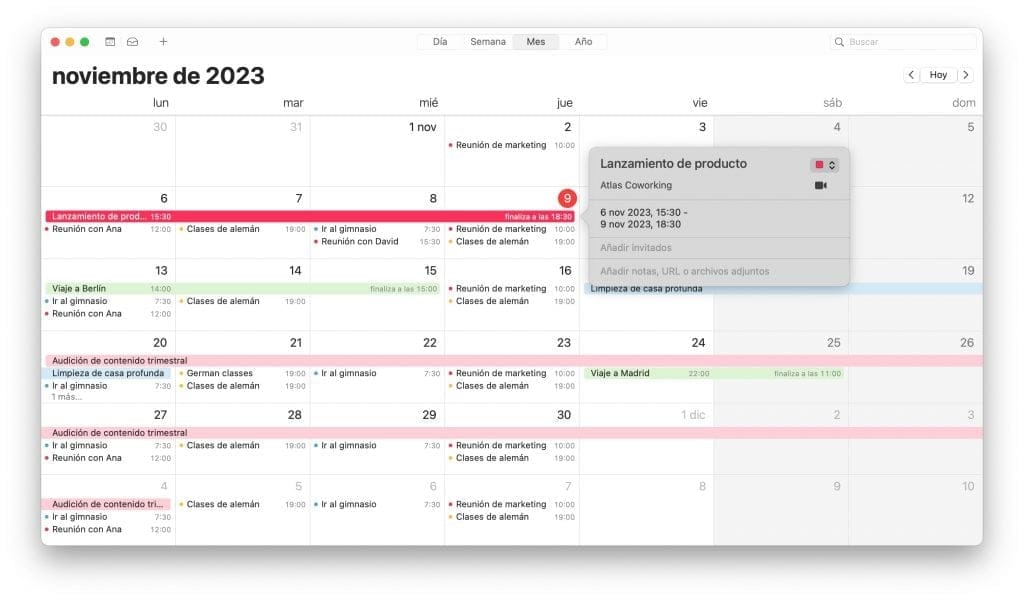Open the calendars panel icon in the toolbar
Viewport: 1024px width, 600px height.
[111, 41]
